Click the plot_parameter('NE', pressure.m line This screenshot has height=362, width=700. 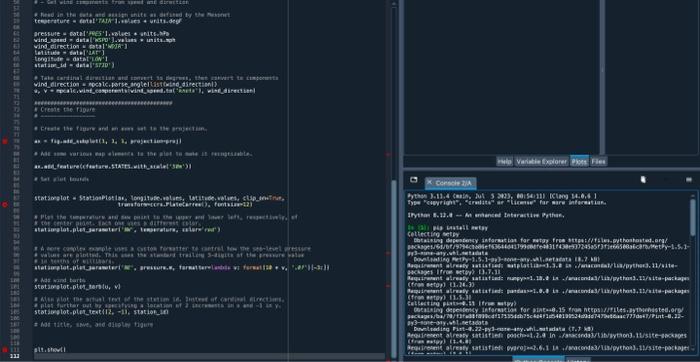pos(182,268)
